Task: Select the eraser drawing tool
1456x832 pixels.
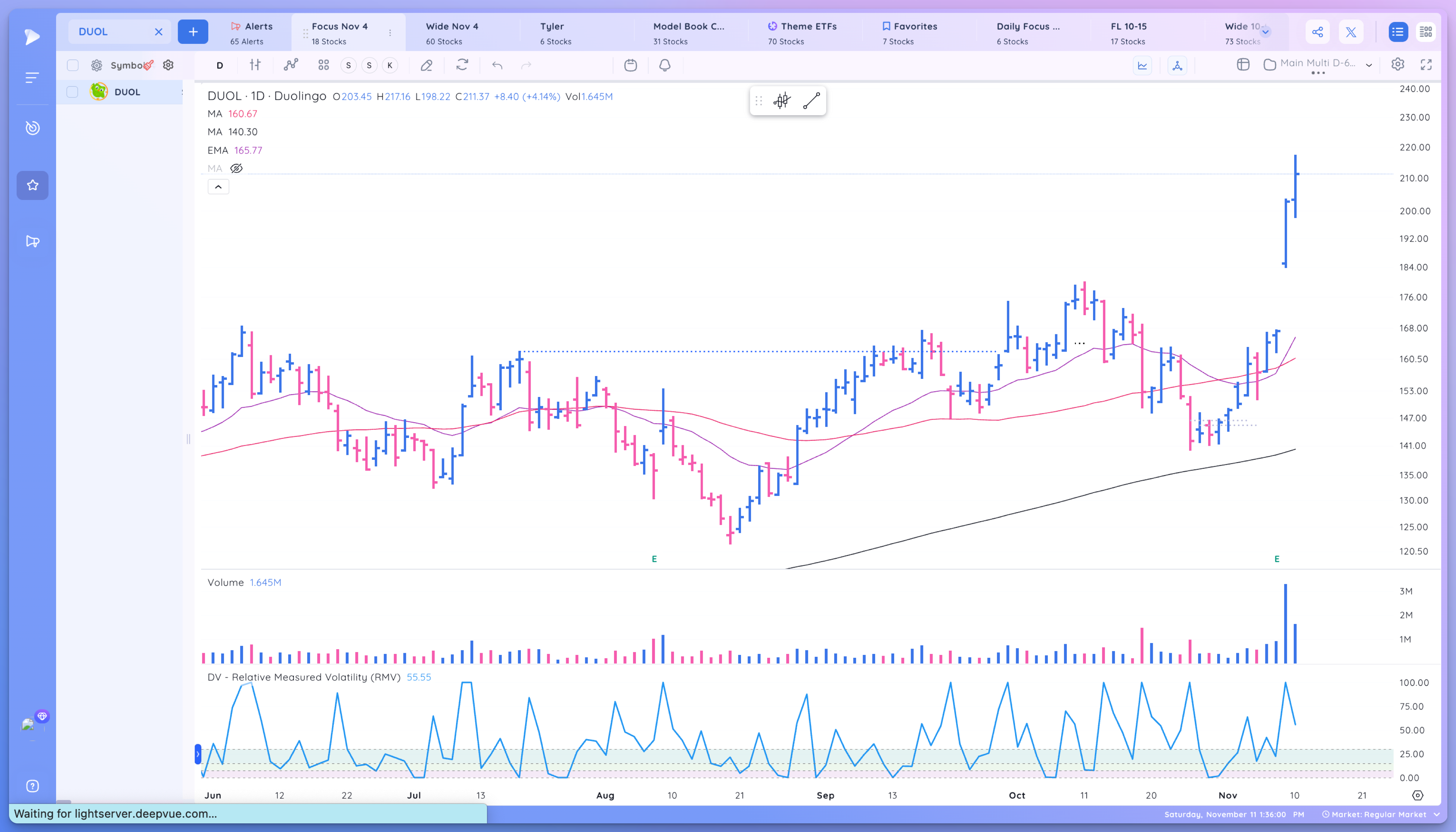Action: 427,65
